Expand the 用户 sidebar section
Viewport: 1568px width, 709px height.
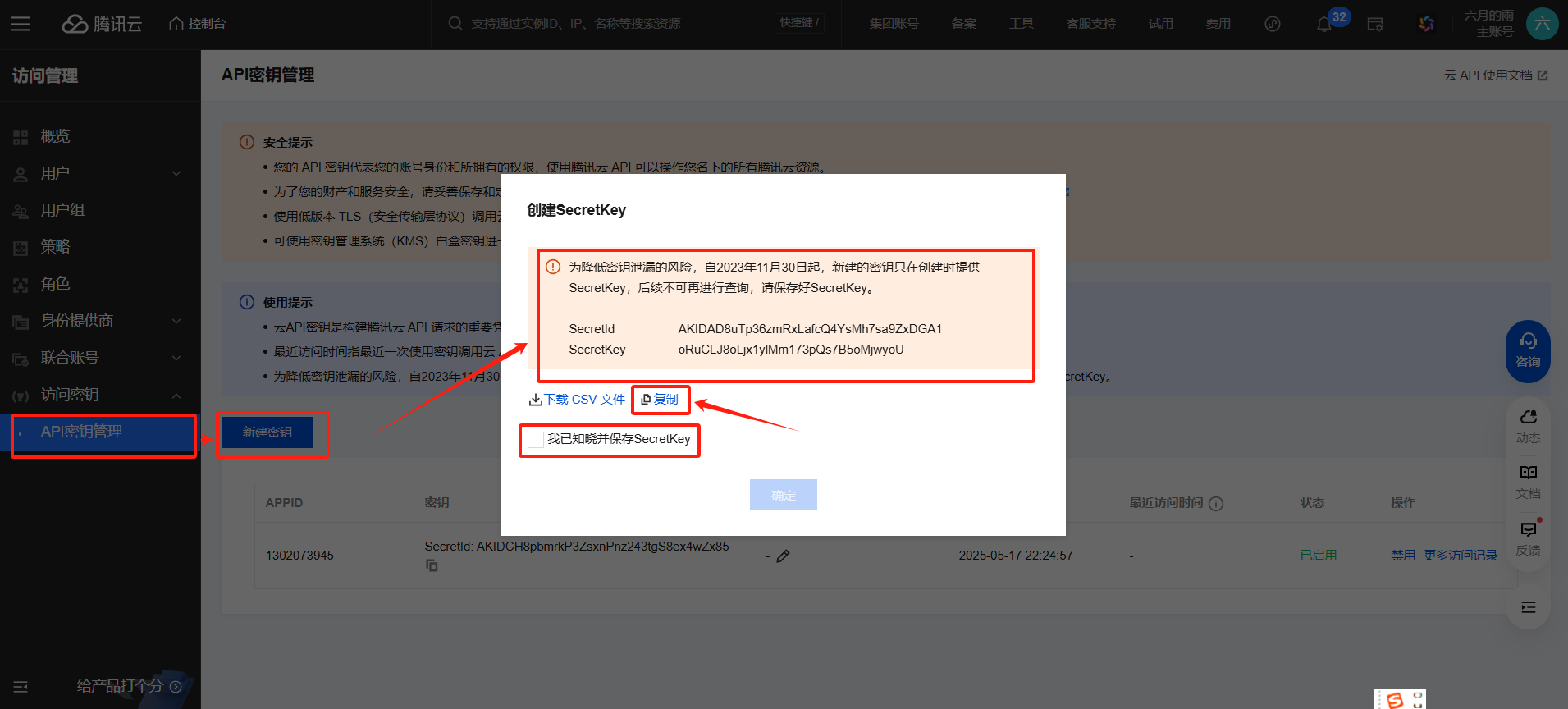(100, 173)
